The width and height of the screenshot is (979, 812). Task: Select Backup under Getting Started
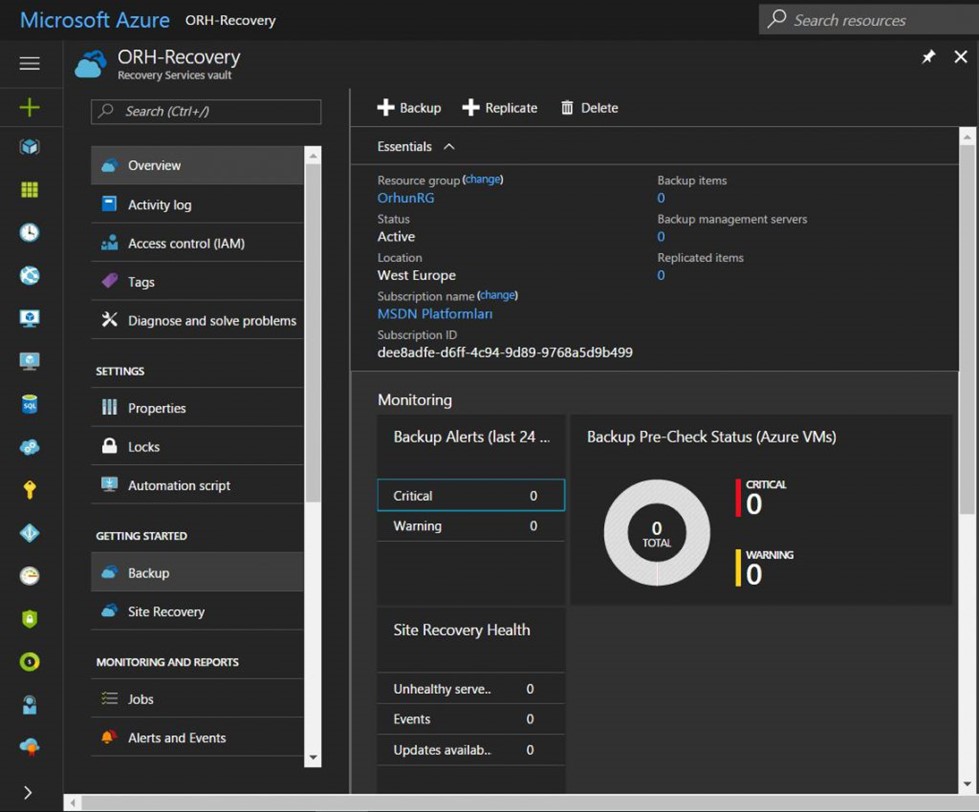coord(197,572)
